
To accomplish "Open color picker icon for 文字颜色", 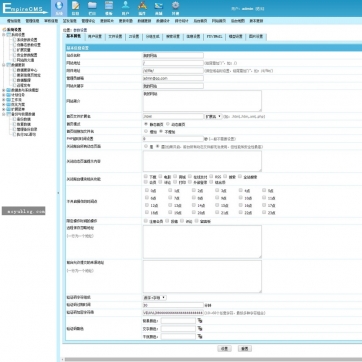I will (200, 329).
